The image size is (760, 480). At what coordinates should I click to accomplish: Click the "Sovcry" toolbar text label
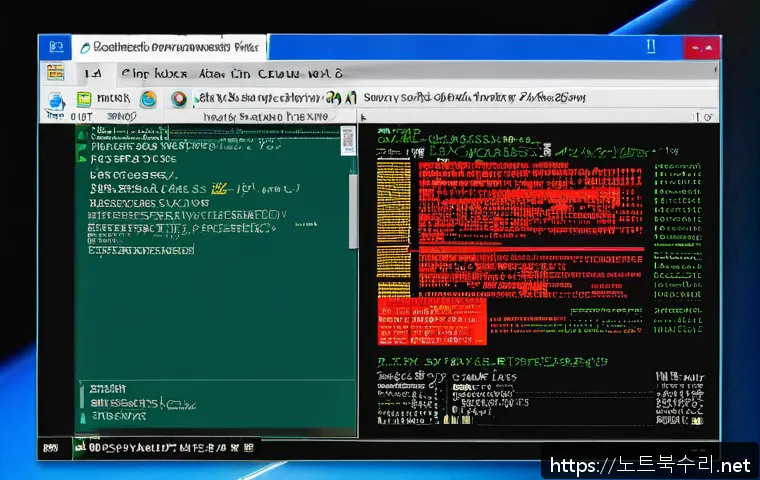pyautogui.click(x=382, y=97)
